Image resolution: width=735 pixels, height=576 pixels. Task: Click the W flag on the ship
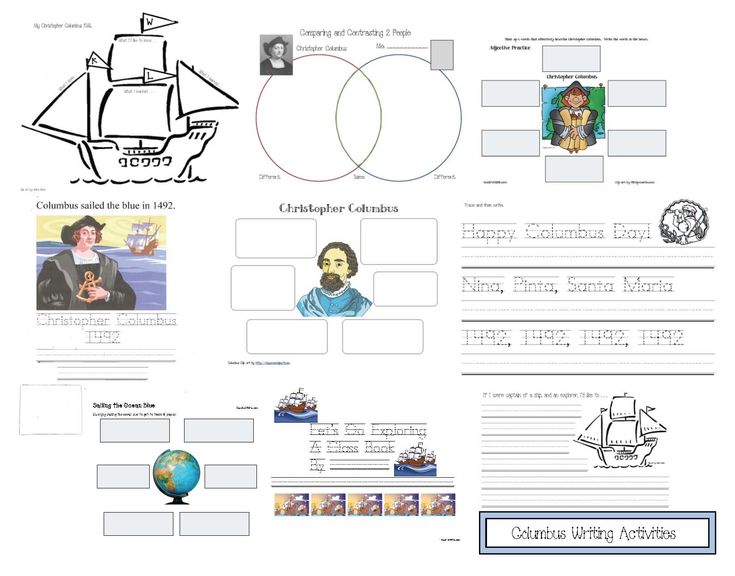(149, 19)
